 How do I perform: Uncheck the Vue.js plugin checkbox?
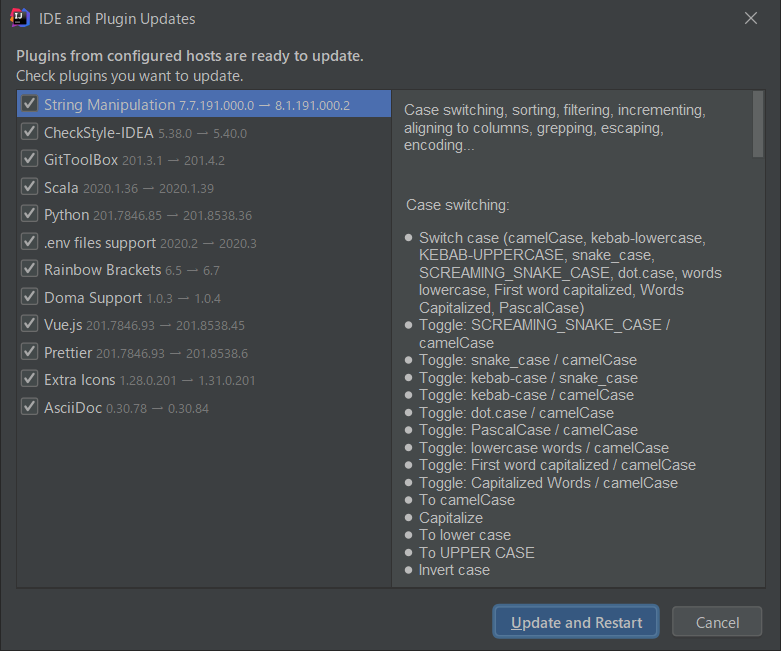(x=29, y=324)
